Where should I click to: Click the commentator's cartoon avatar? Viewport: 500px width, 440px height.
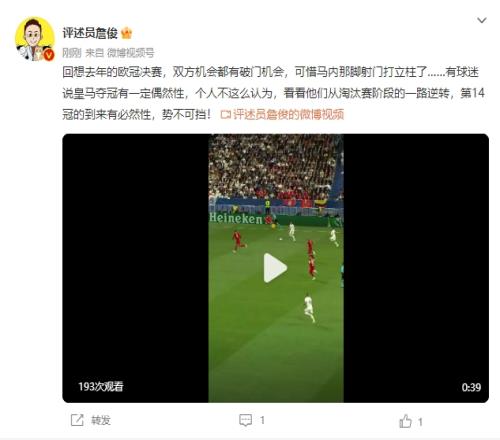34,39
